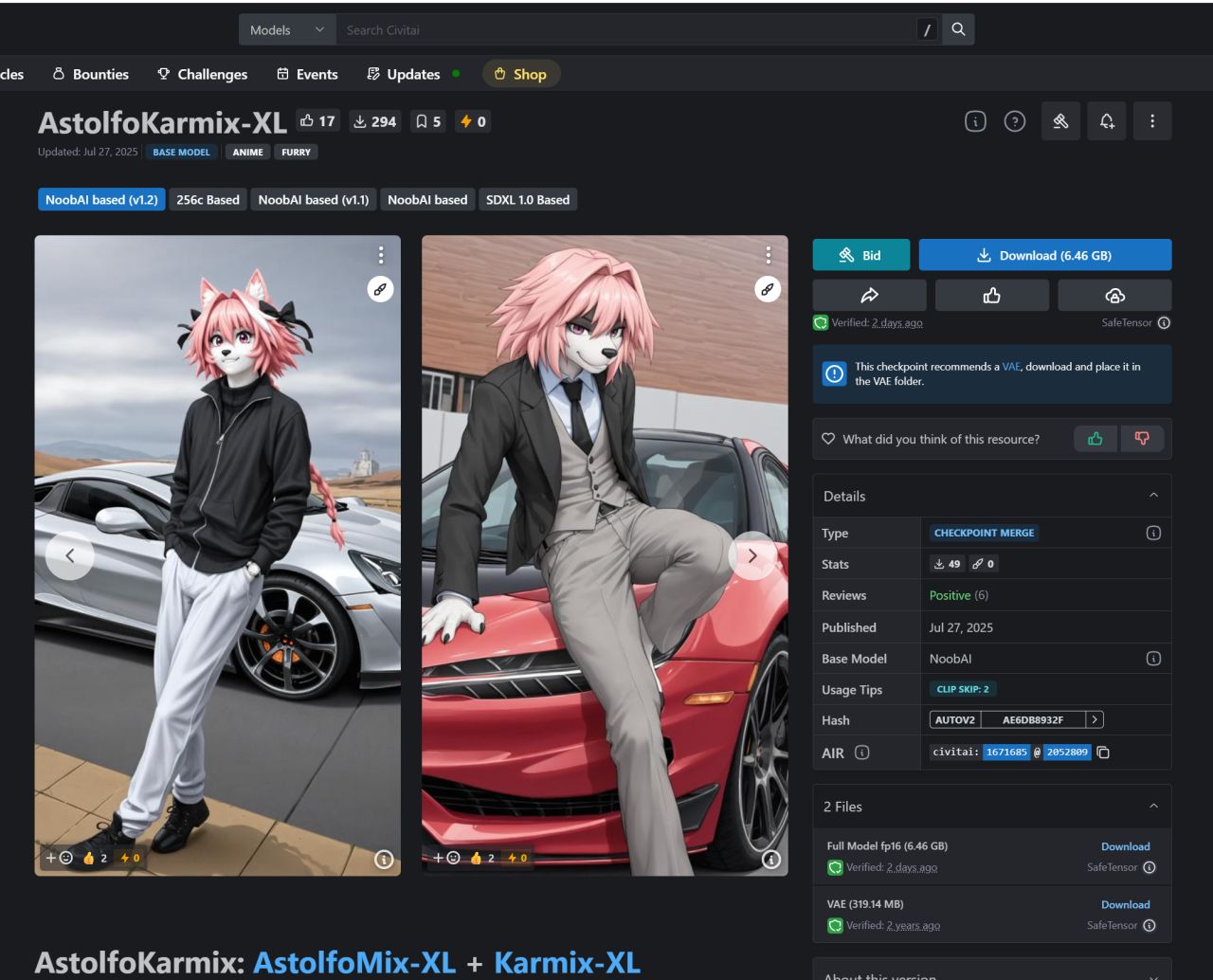
Task: Open the Updates nav item
Action: 405,74
